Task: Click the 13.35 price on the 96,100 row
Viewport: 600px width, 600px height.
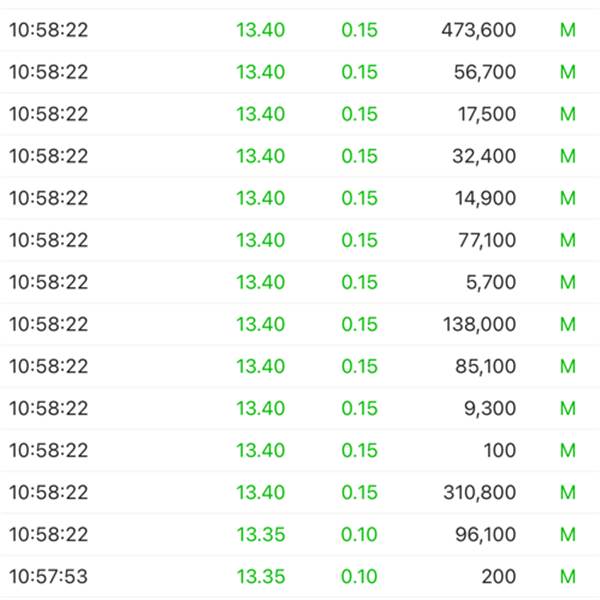Action: coord(261,535)
